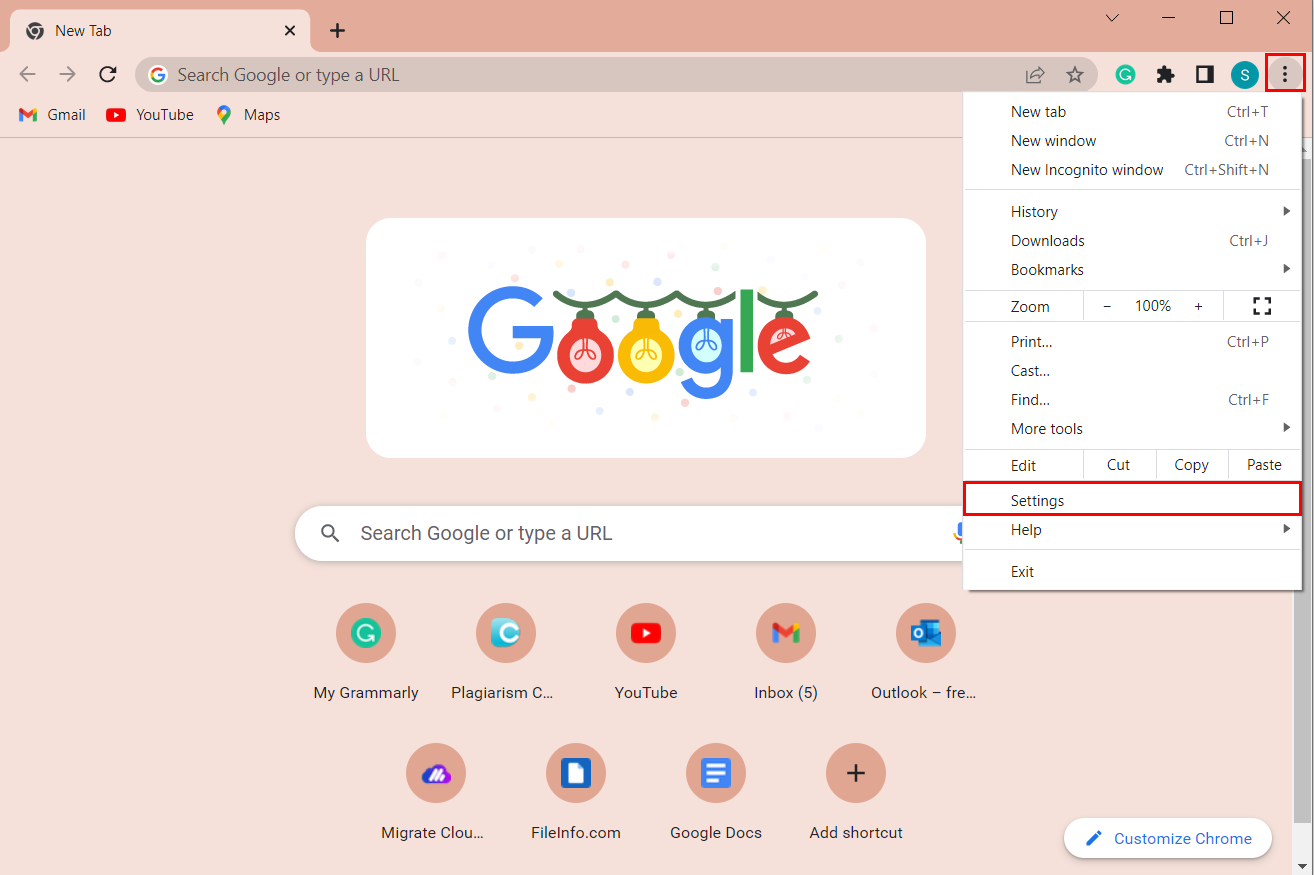Reload the current page
1314x875 pixels.
pyautogui.click(x=108, y=74)
